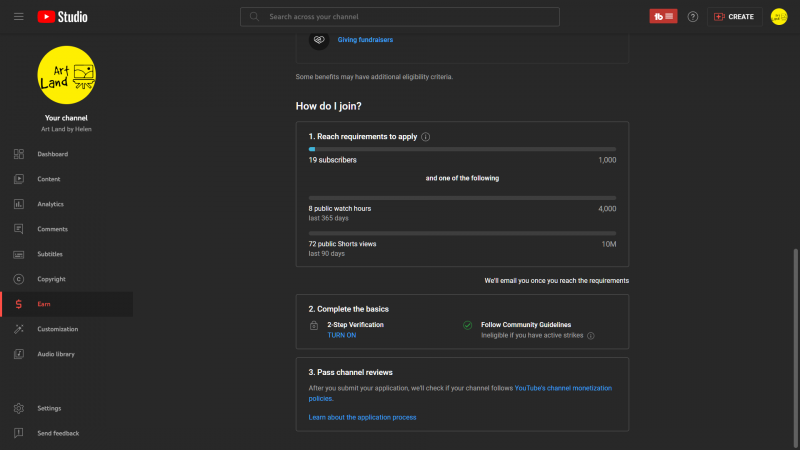Open the hamburger navigation menu

point(18,17)
